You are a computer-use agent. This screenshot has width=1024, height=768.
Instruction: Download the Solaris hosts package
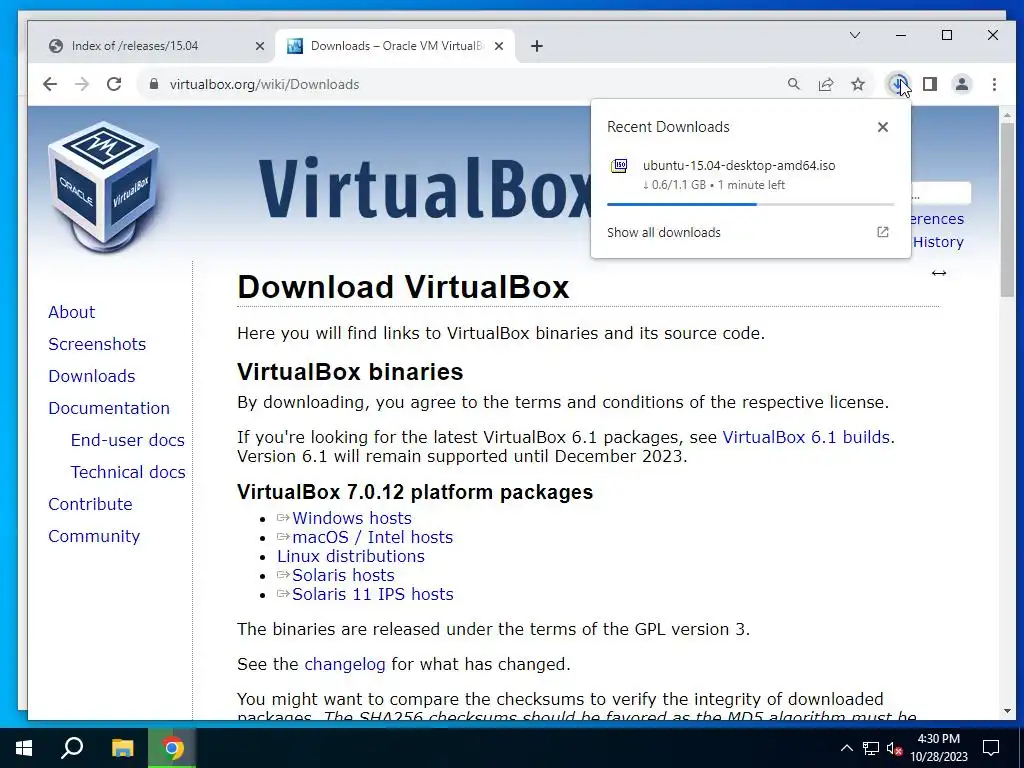click(x=344, y=575)
